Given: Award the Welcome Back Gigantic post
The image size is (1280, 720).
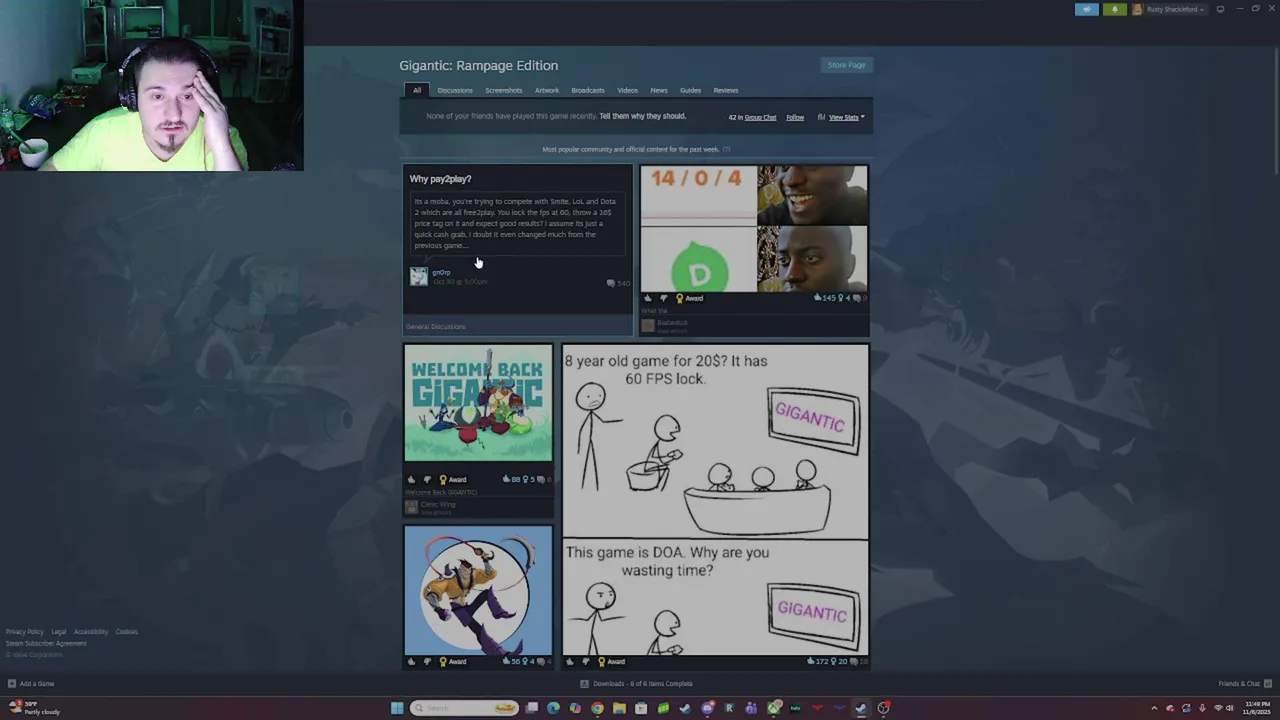Looking at the screenshot, I should [x=452, y=479].
